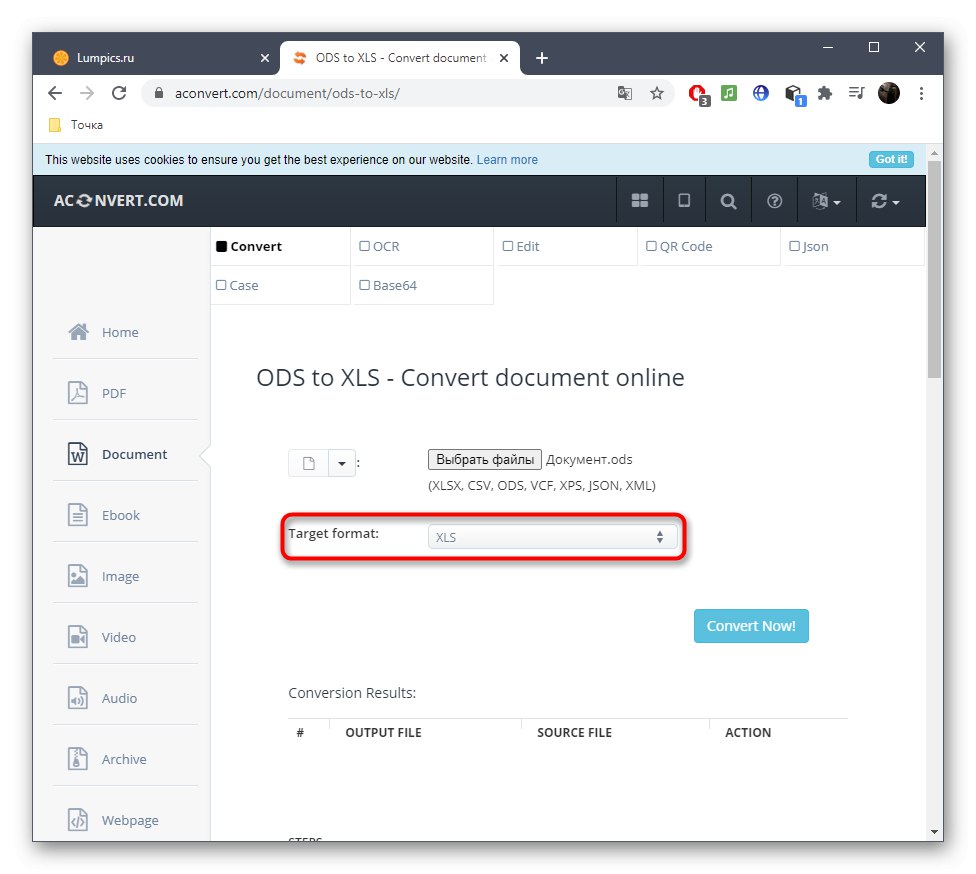The image size is (976, 874).
Task: Open the help icon in the top bar
Action: pos(774,200)
